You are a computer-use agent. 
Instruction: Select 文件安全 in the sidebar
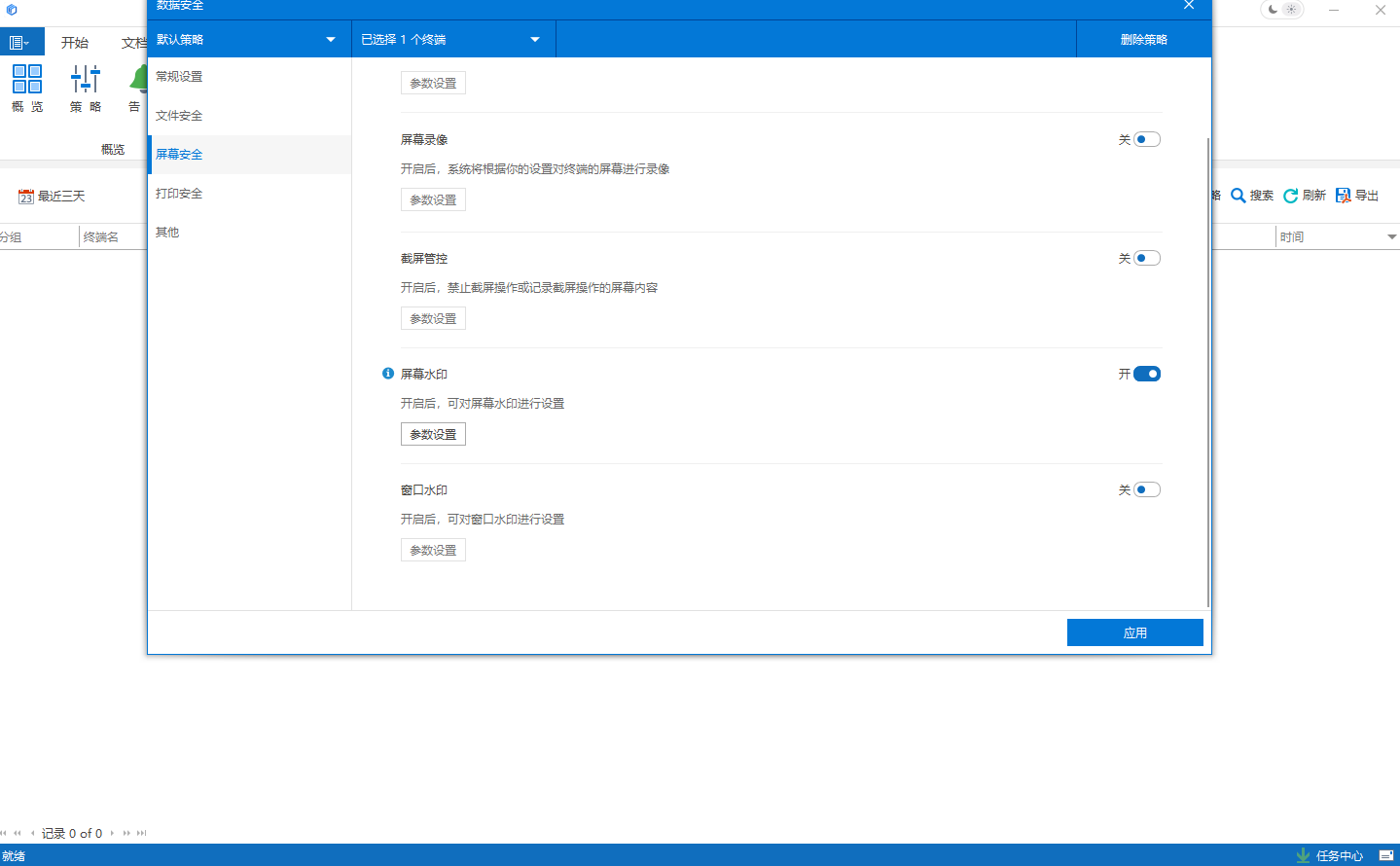(x=179, y=116)
